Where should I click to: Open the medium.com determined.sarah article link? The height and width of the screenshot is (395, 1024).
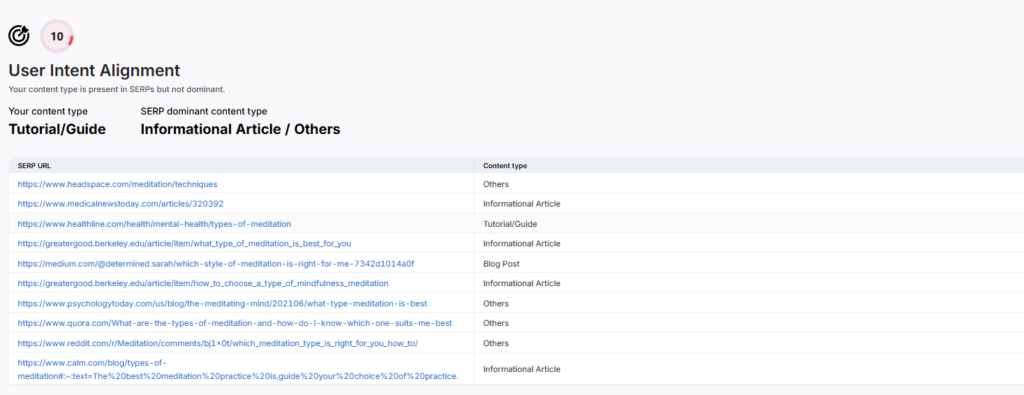click(216, 264)
